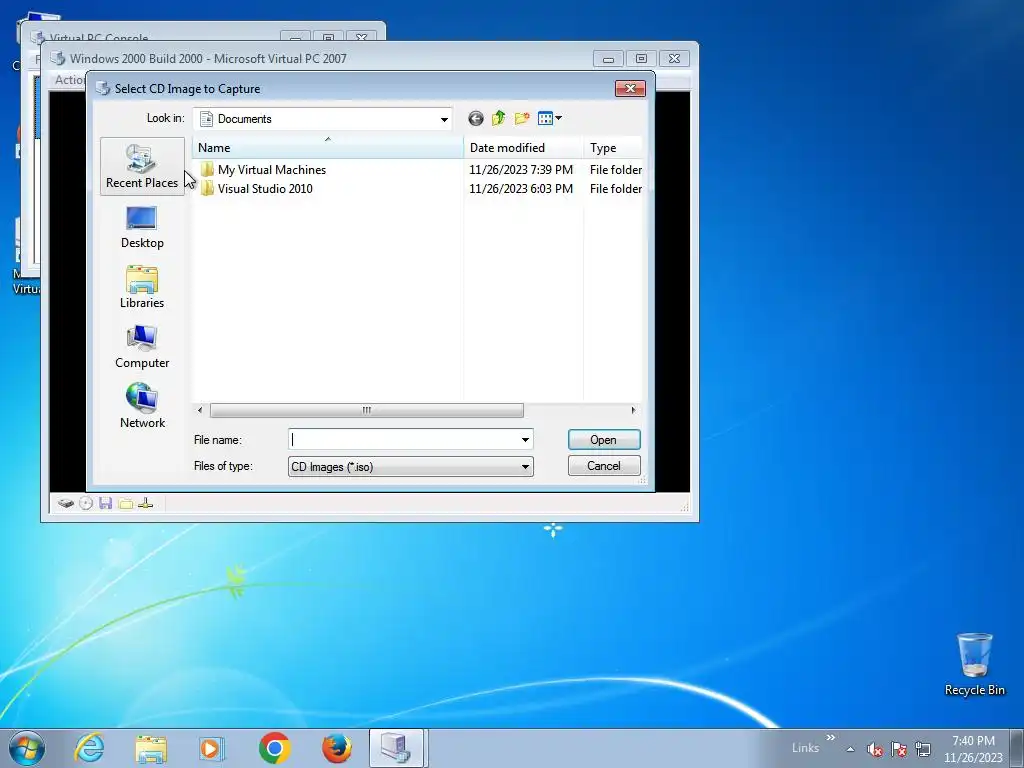Click the network tray icon
The height and width of the screenshot is (768, 1024).
point(923,749)
